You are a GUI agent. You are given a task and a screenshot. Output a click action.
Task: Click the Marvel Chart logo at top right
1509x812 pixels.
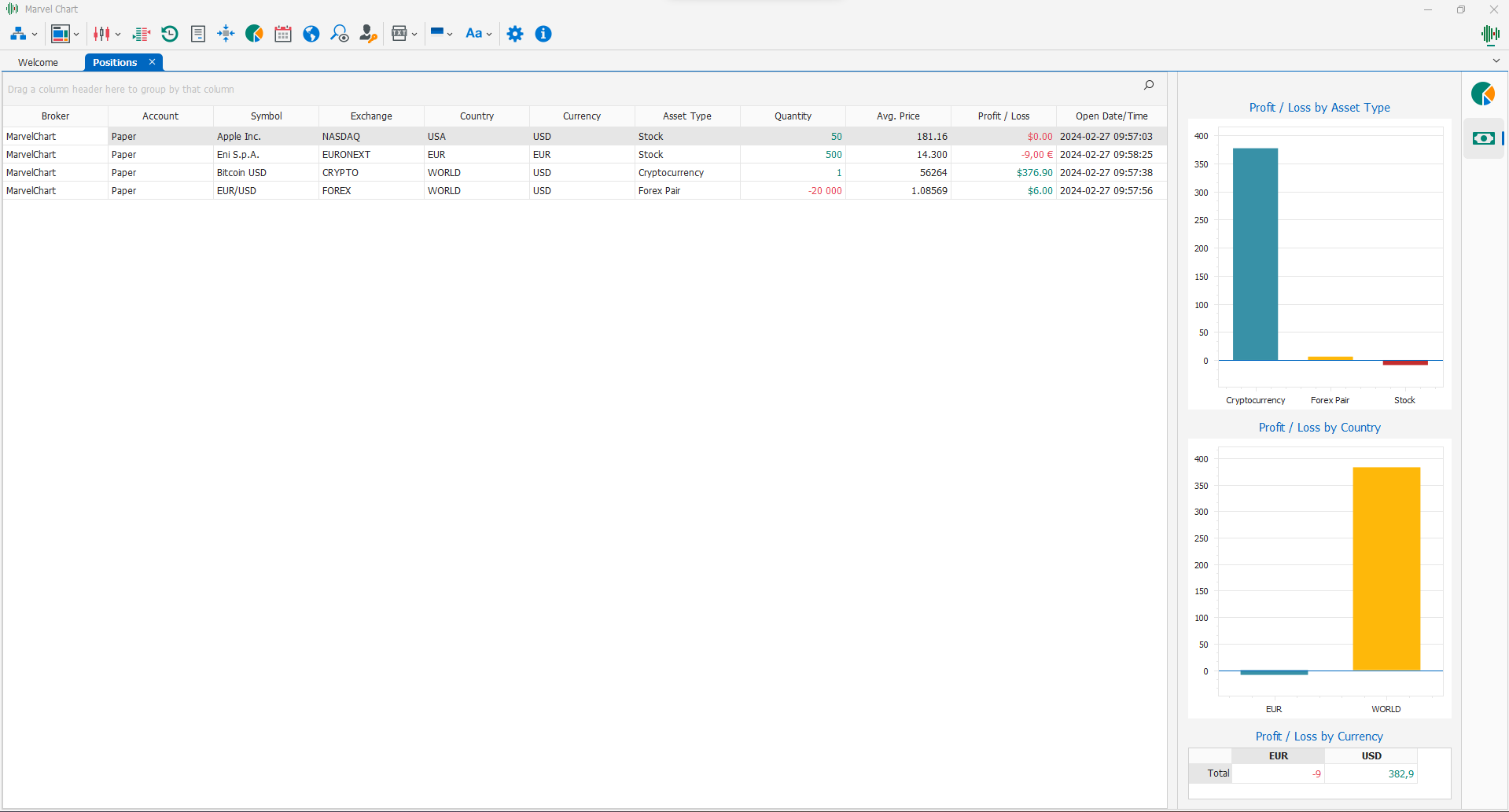click(x=1489, y=34)
